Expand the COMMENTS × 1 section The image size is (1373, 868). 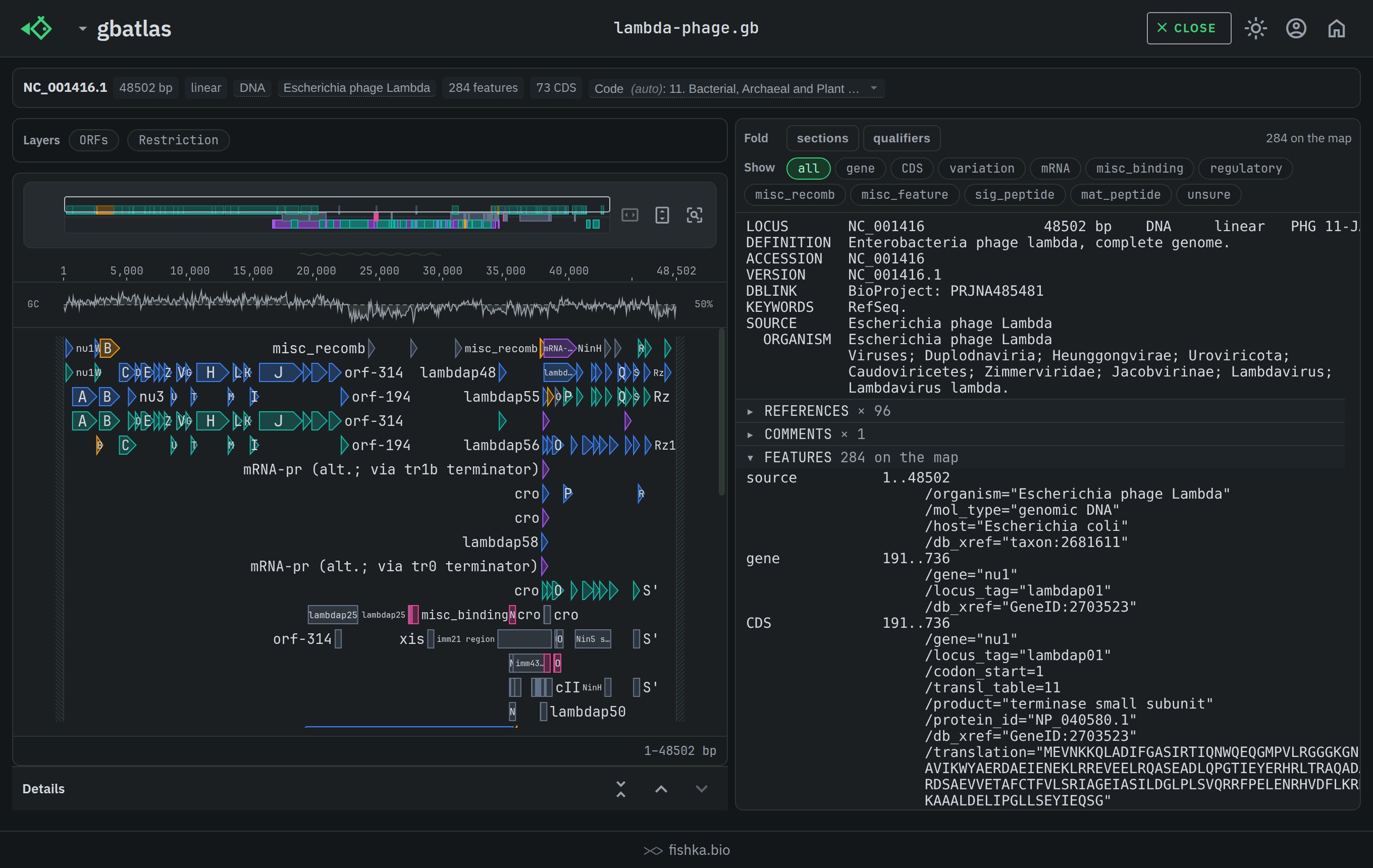1040,435
